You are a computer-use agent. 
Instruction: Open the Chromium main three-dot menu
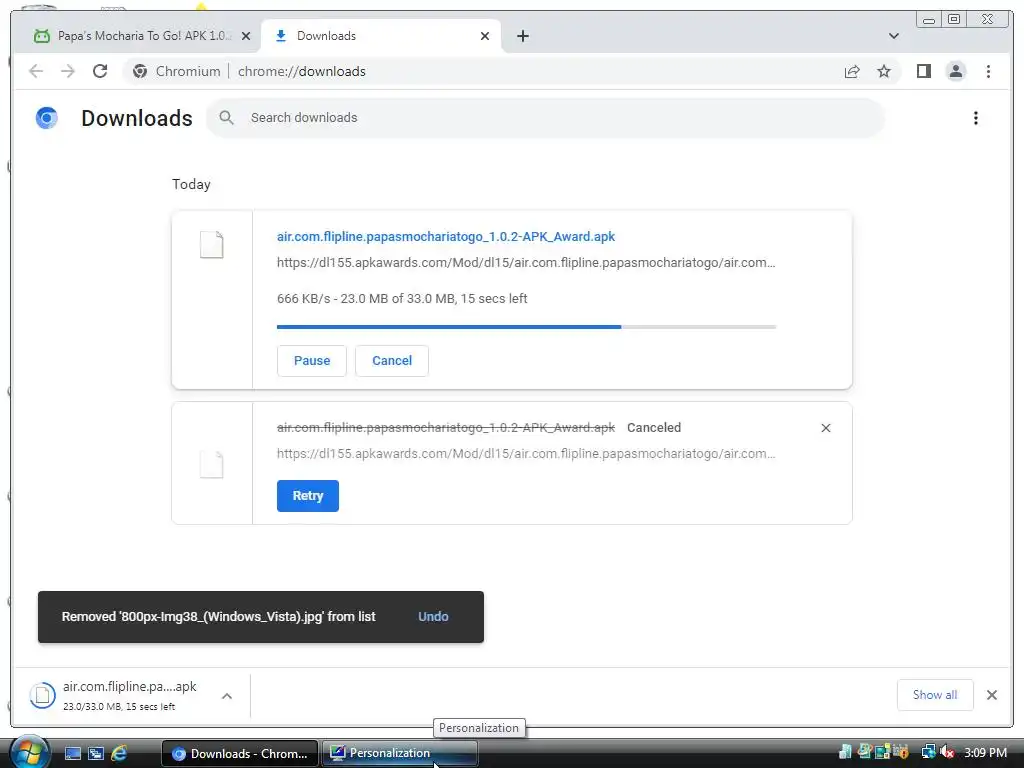988,71
